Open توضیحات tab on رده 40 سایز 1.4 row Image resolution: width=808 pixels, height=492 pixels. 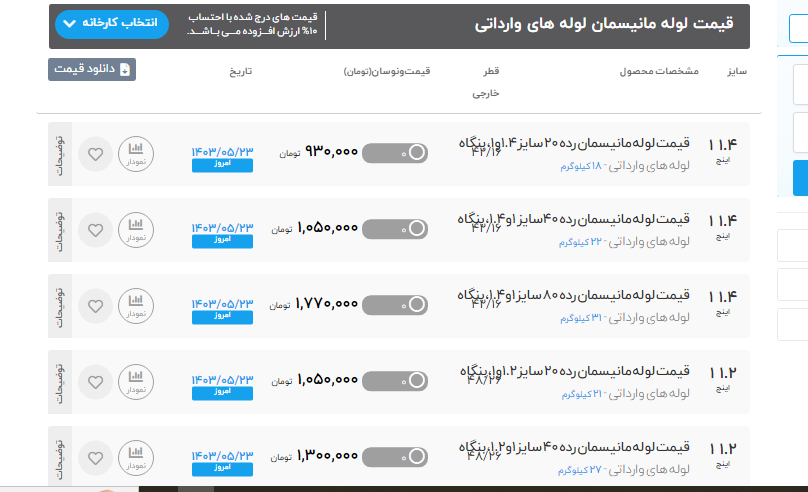pyautogui.click(x=59, y=230)
